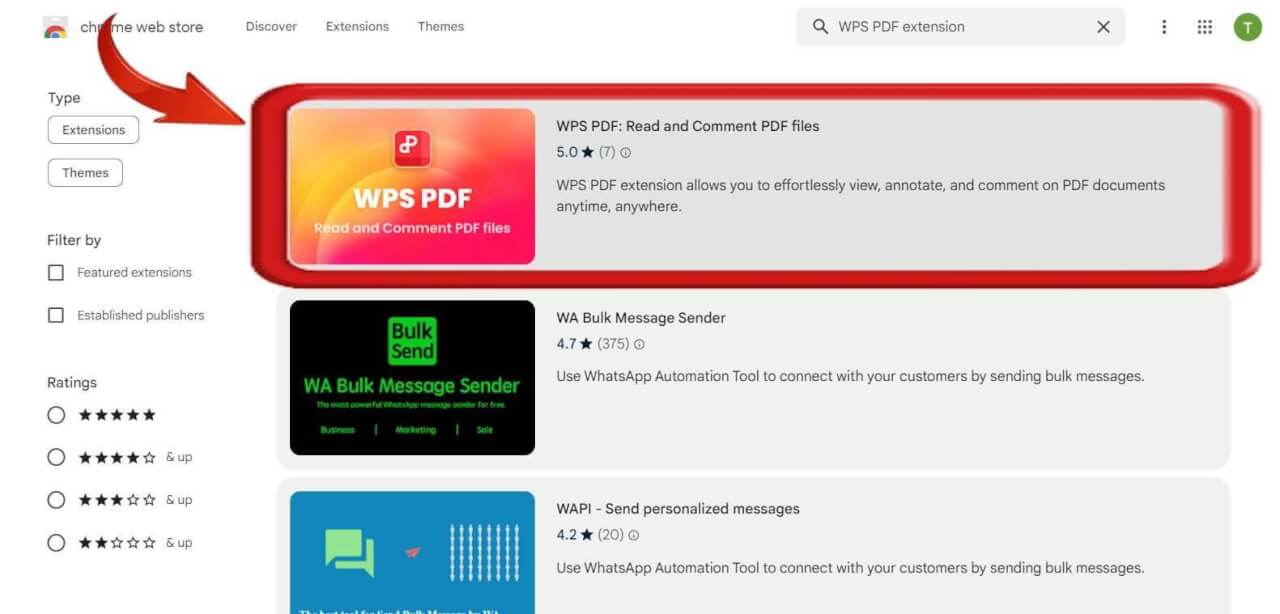Click the Chrome Web Store logo

coord(56,27)
